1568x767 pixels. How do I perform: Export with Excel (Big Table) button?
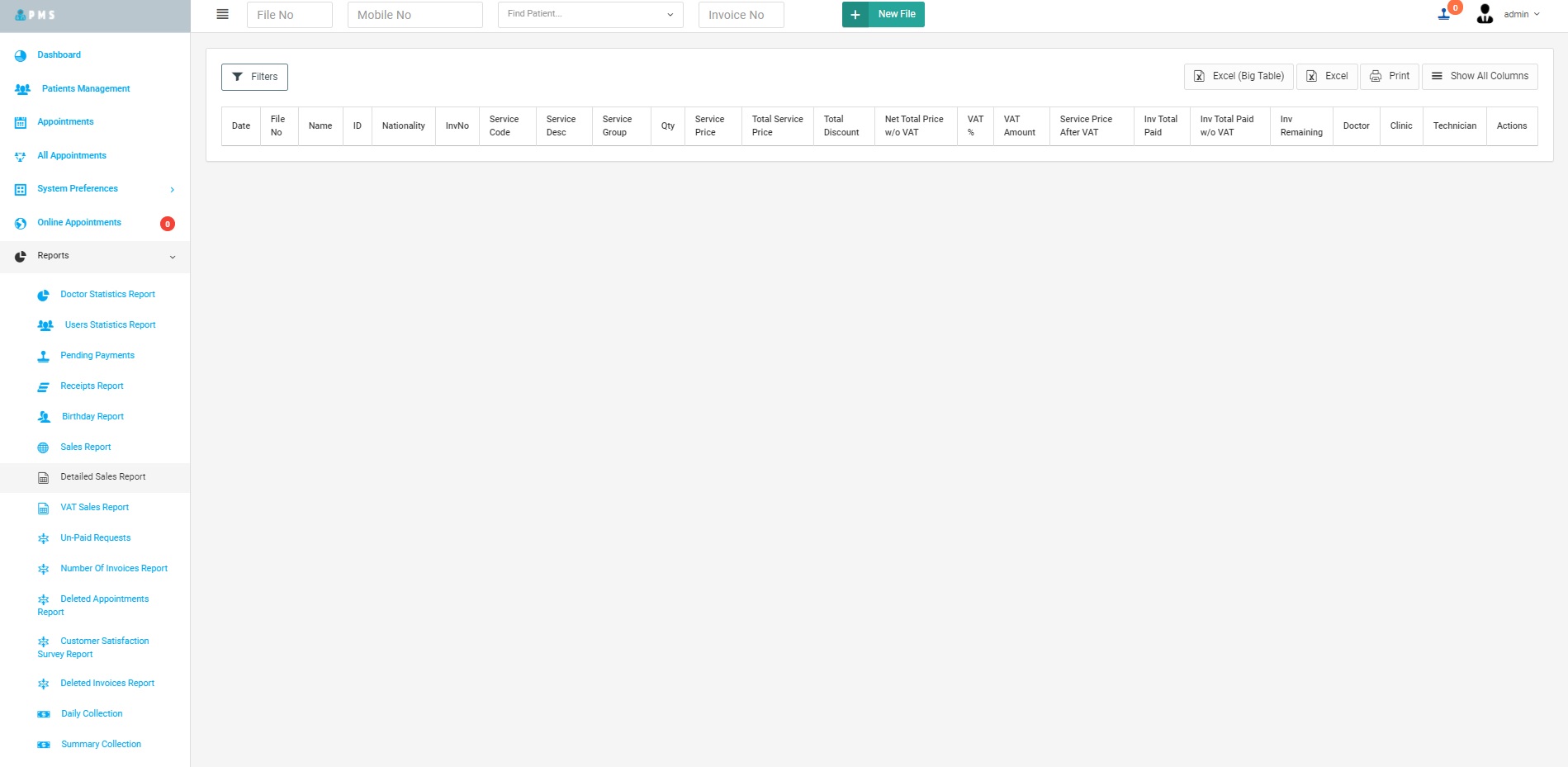pos(1239,76)
